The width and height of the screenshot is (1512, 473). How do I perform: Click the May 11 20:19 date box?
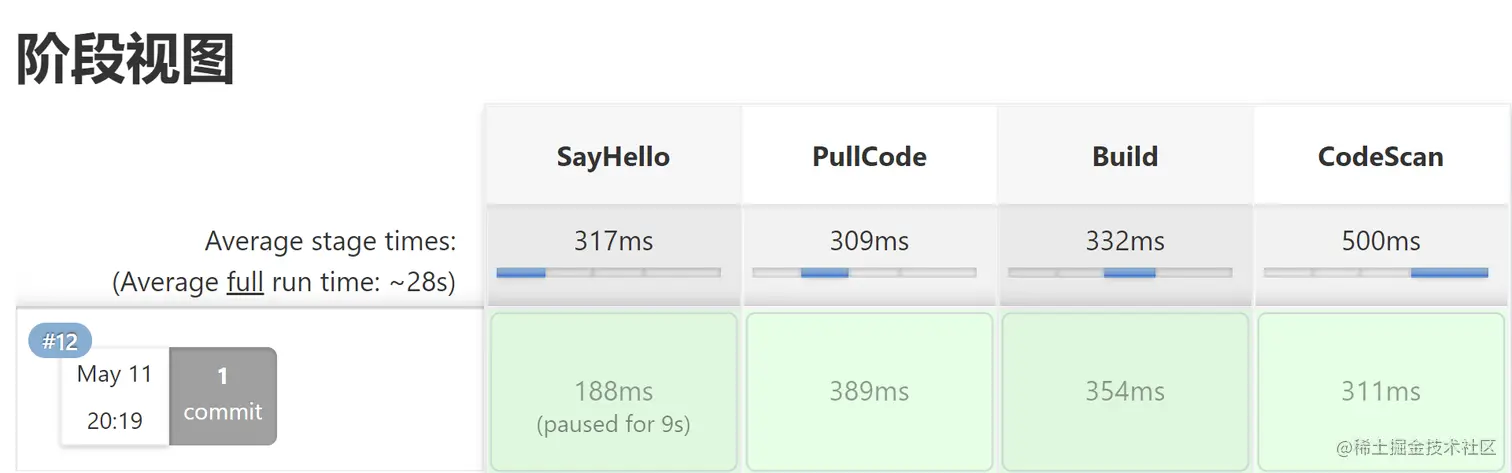click(115, 398)
